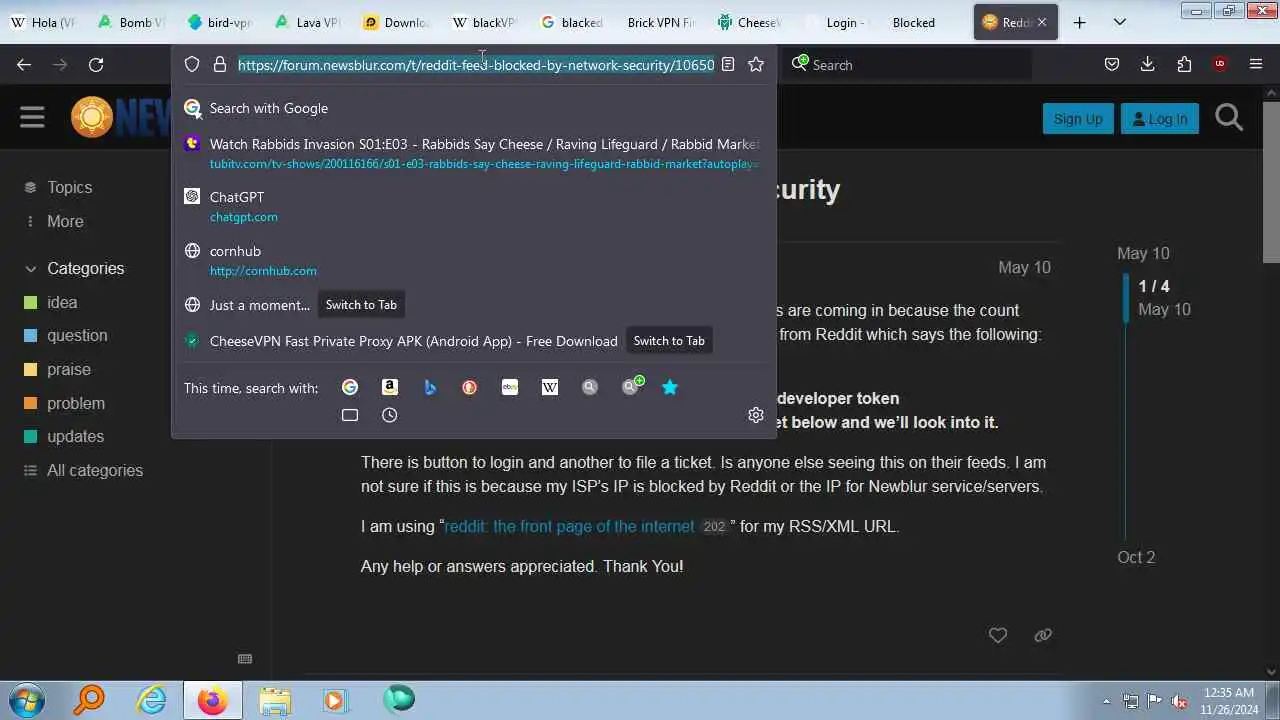Like the post with heart icon

pyautogui.click(x=998, y=635)
